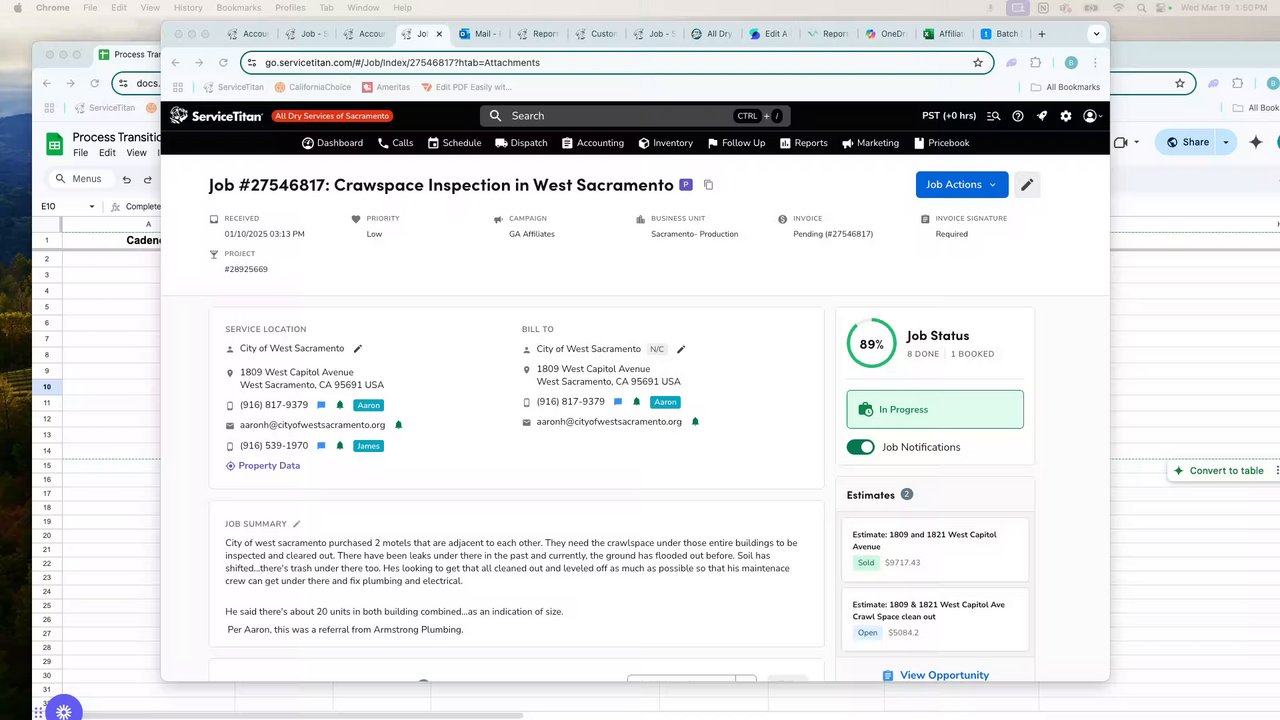Click Convert to table in Sheets window
The width and height of the screenshot is (1280, 720).
[1219, 471]
